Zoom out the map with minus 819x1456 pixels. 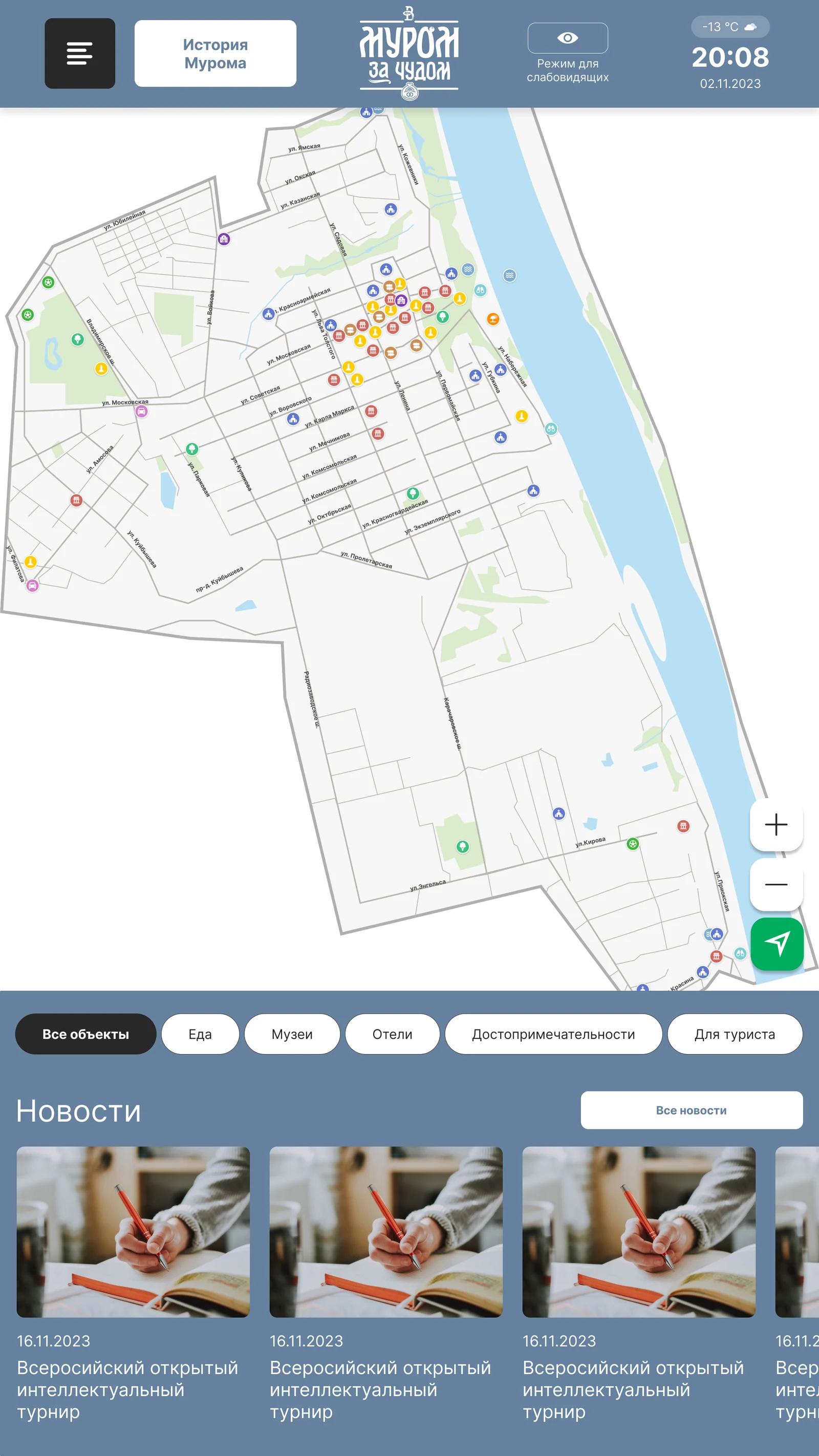click(776, 884)
